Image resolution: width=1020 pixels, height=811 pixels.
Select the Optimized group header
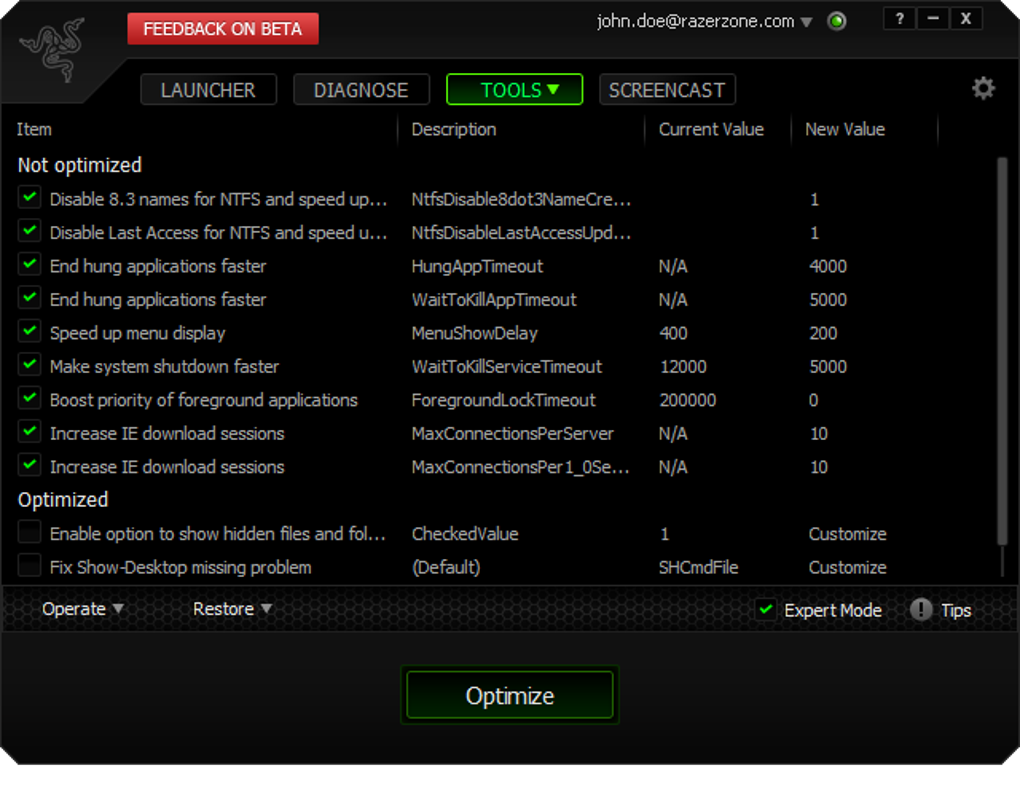tap(62, 499)
